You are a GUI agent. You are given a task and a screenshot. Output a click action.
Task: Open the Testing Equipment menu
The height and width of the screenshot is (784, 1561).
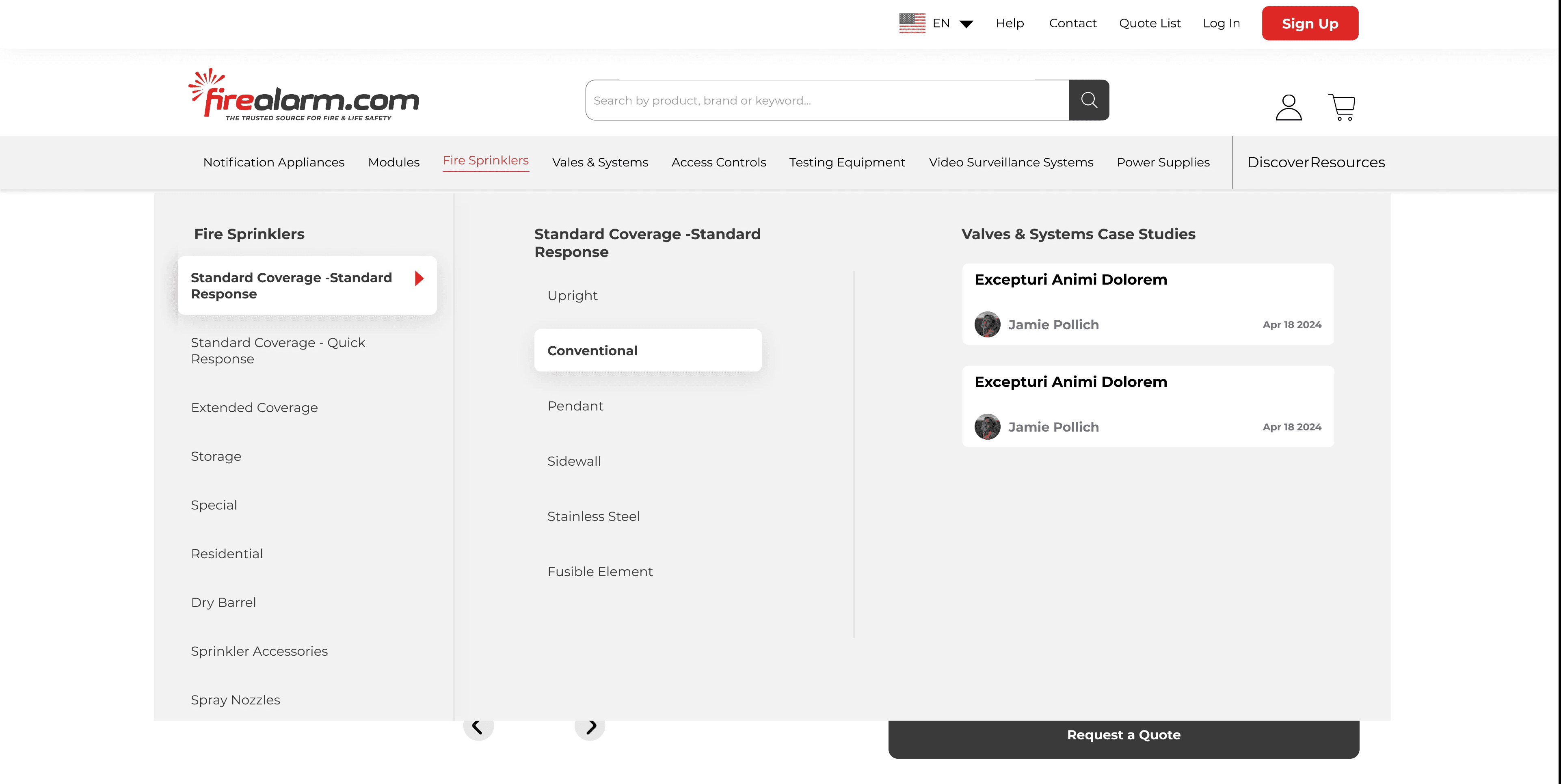[847, 162]
